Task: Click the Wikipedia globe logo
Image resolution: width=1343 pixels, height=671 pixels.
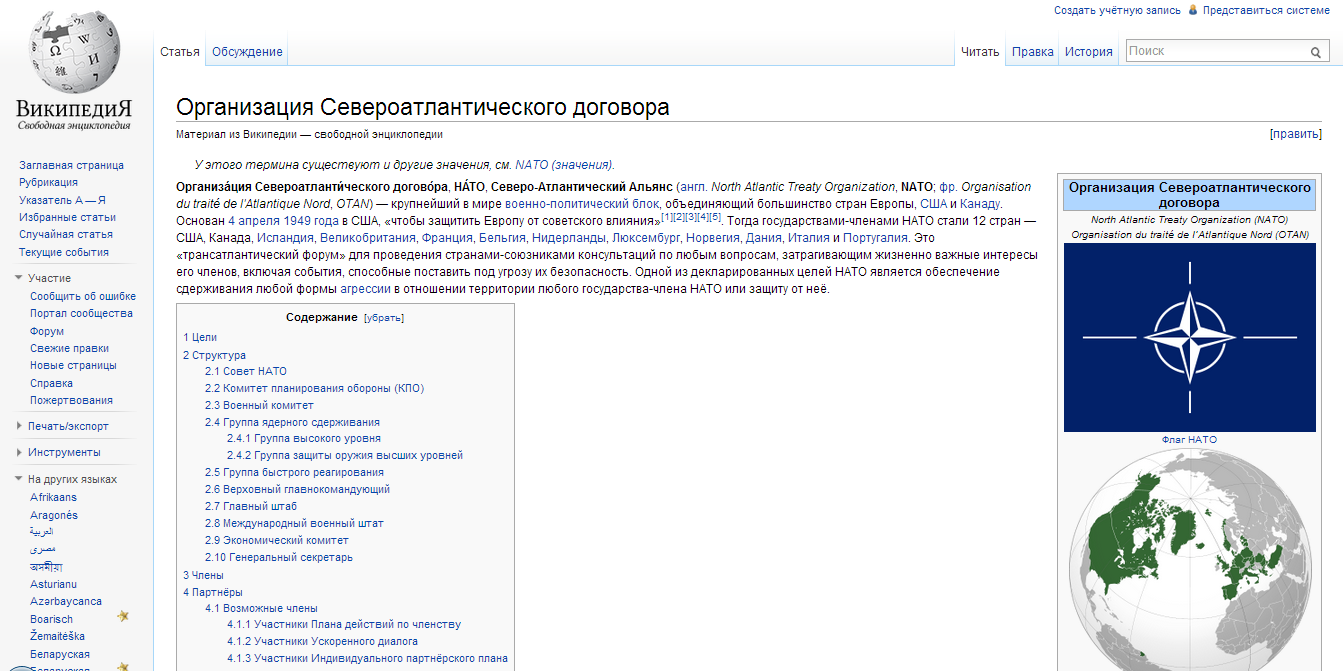Action: point(74,52)
